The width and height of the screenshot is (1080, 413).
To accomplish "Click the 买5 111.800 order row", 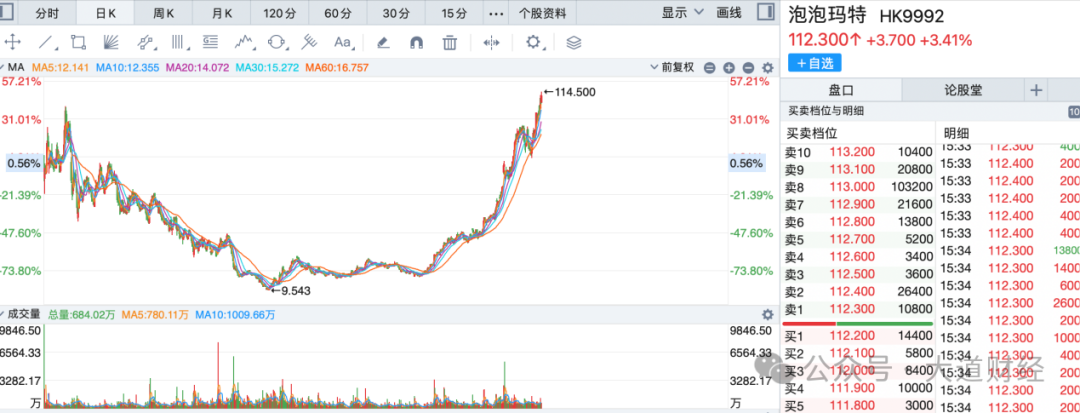I will [858, 405].
